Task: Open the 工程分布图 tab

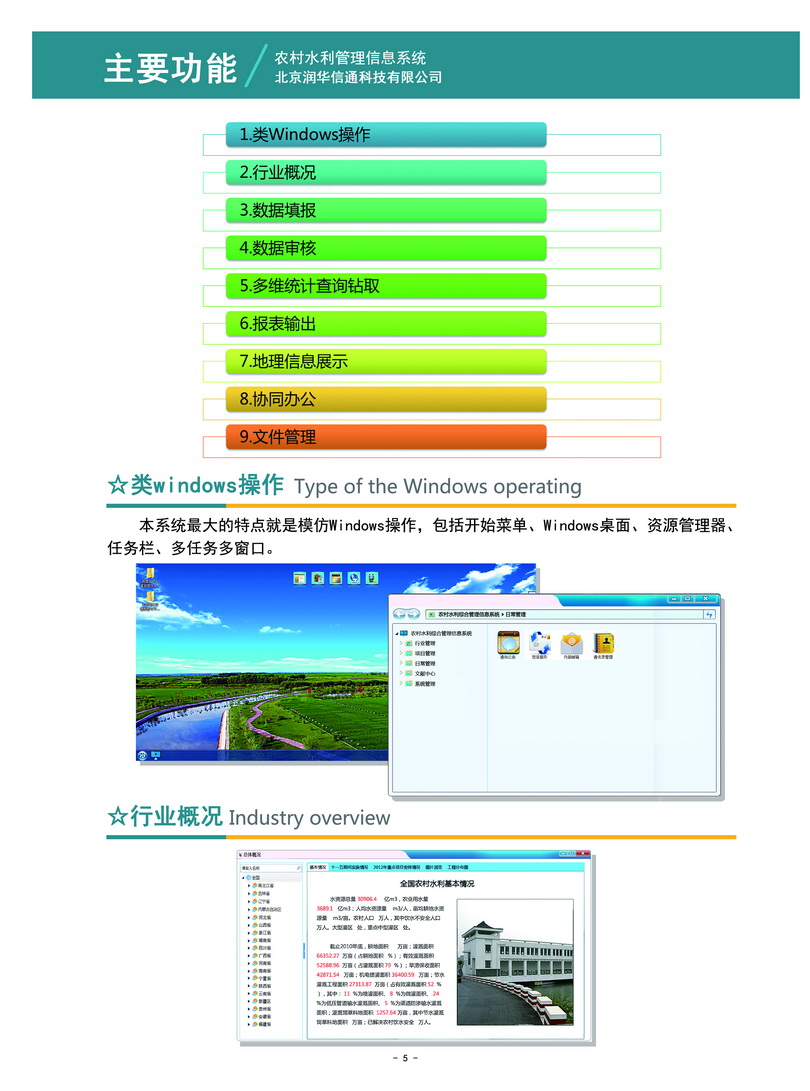Action: (x=458, y=867)
